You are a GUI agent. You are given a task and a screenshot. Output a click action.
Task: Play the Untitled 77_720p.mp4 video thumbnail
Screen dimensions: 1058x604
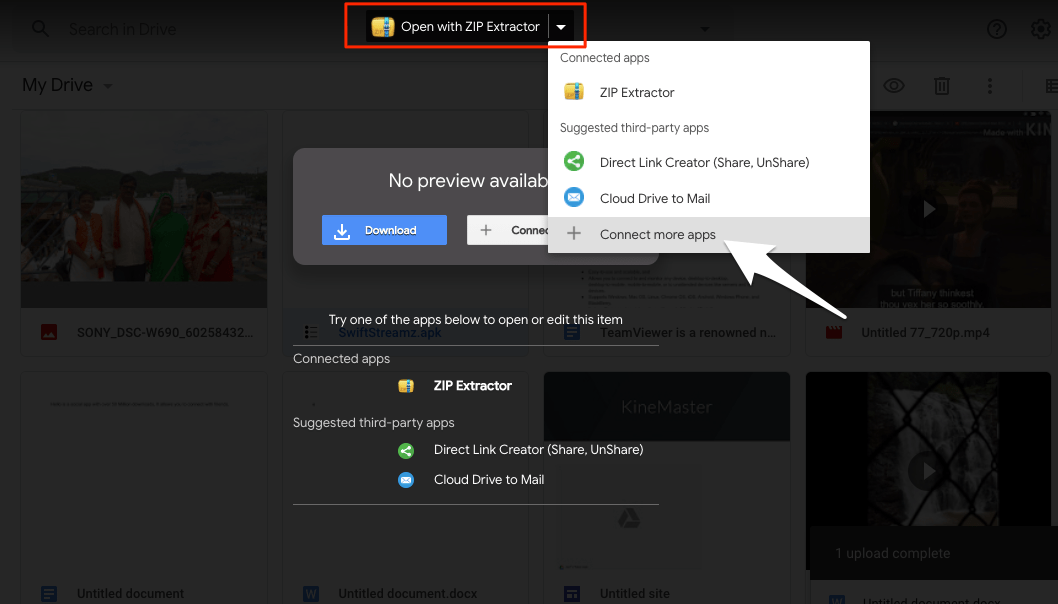coord(928,209)
